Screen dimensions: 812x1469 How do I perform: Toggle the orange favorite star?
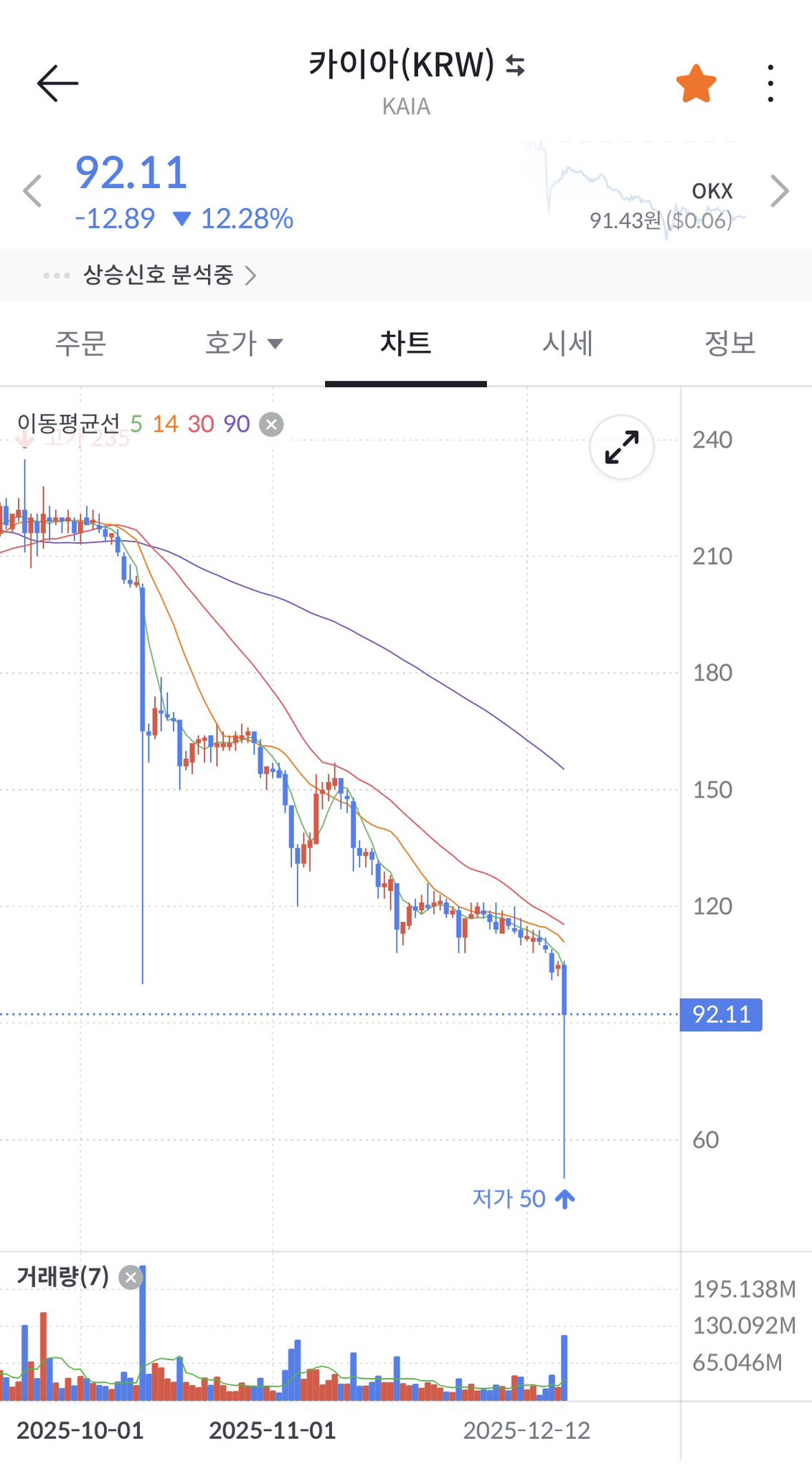click(696, 84)
